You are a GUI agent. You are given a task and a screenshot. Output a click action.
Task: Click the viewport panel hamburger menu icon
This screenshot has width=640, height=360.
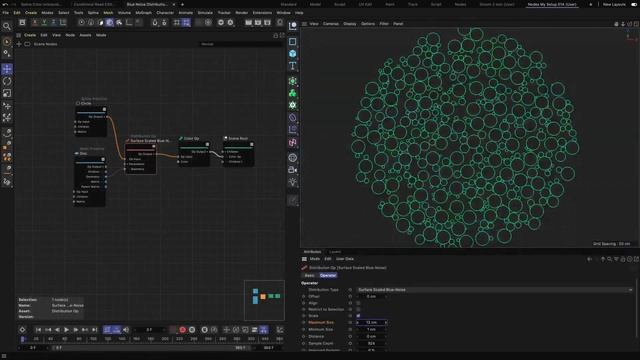(x=304, y=24)
